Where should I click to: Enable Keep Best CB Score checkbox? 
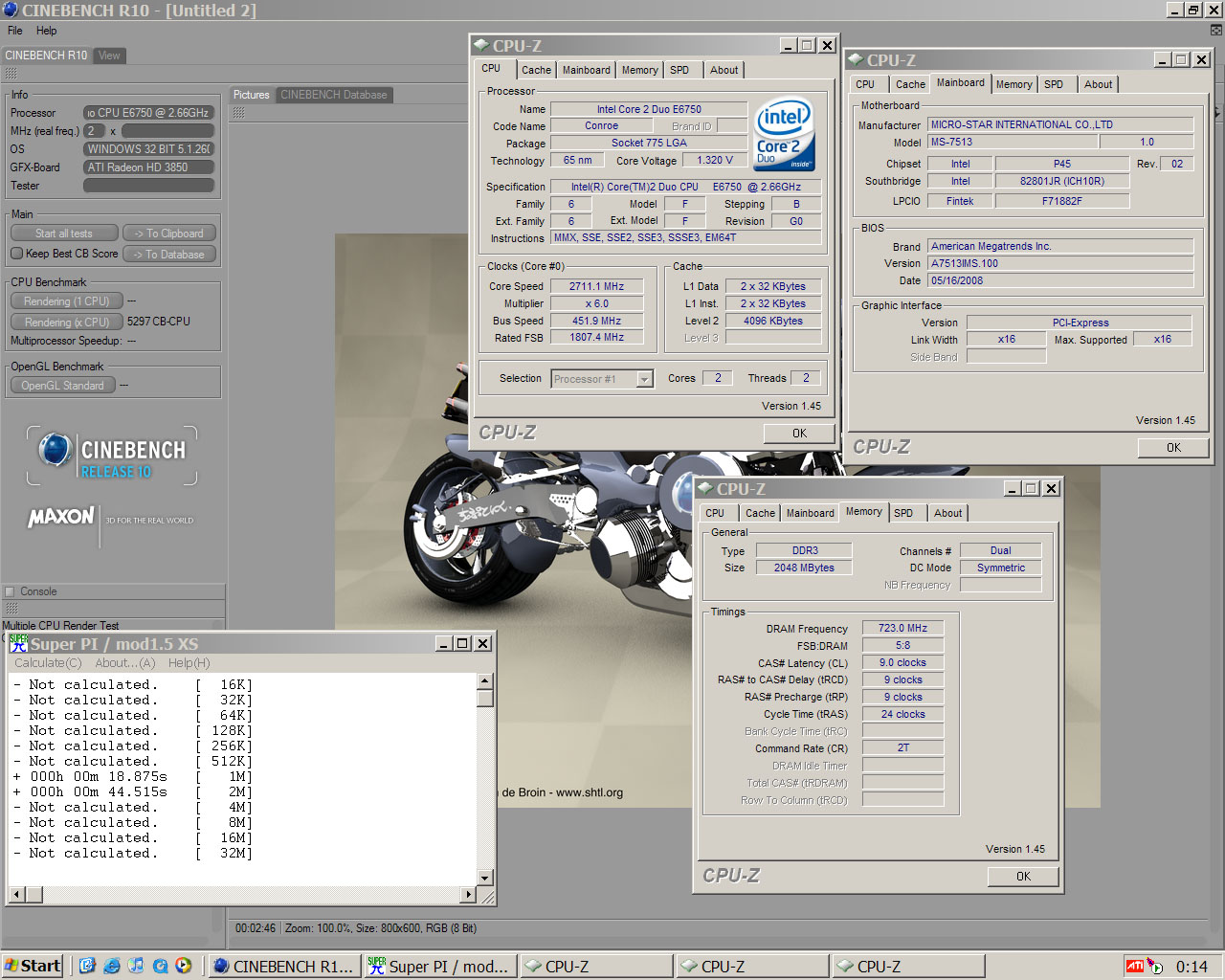tap(17, 254)
